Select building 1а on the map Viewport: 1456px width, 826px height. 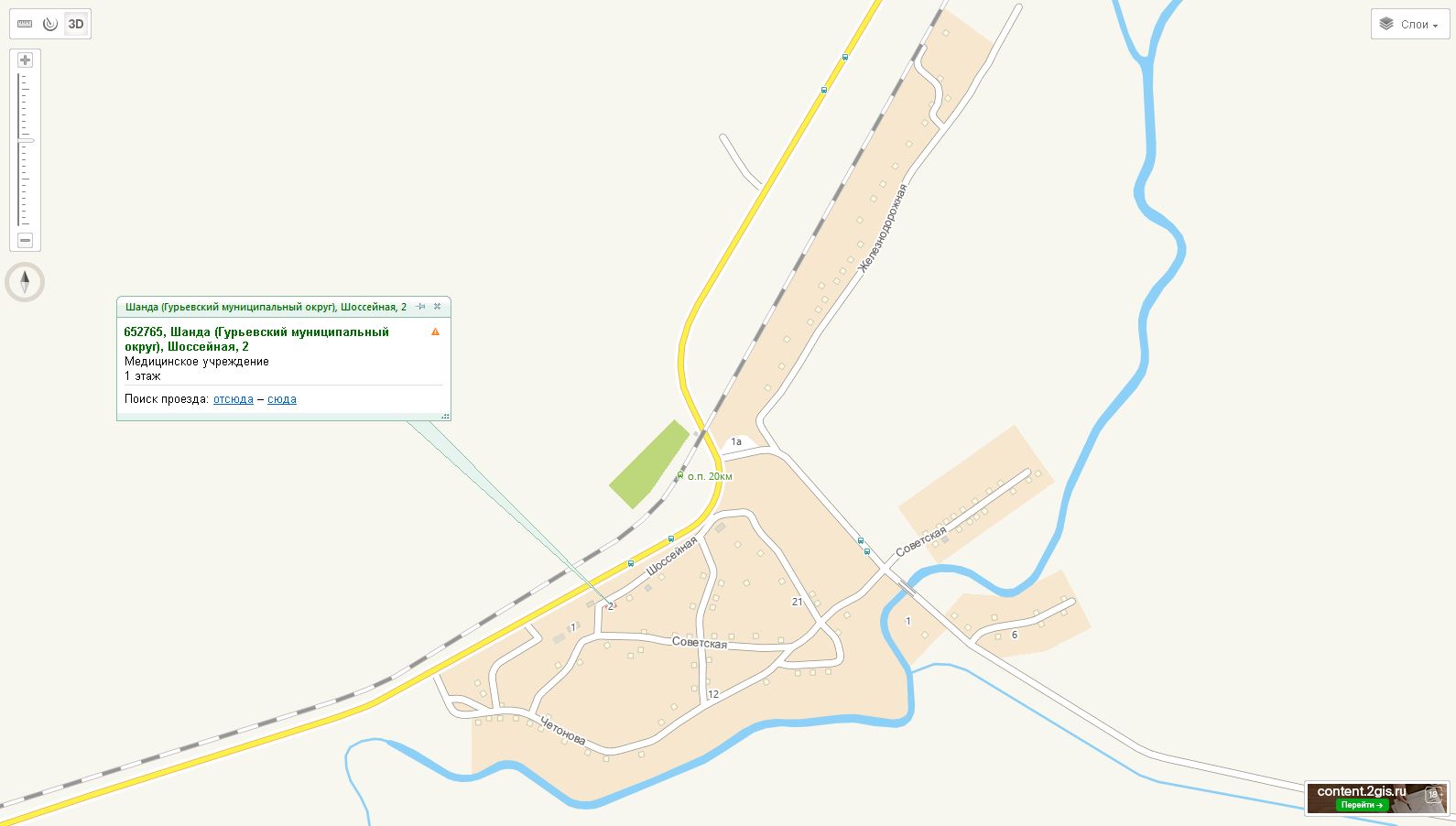[736, 442]
